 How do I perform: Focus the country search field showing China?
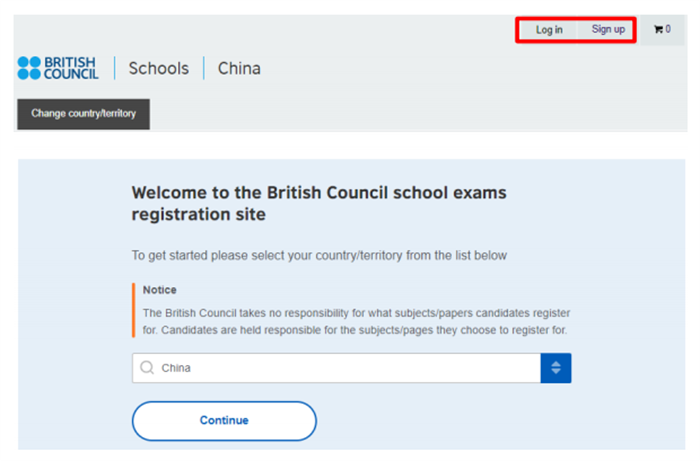pos(336,368)
